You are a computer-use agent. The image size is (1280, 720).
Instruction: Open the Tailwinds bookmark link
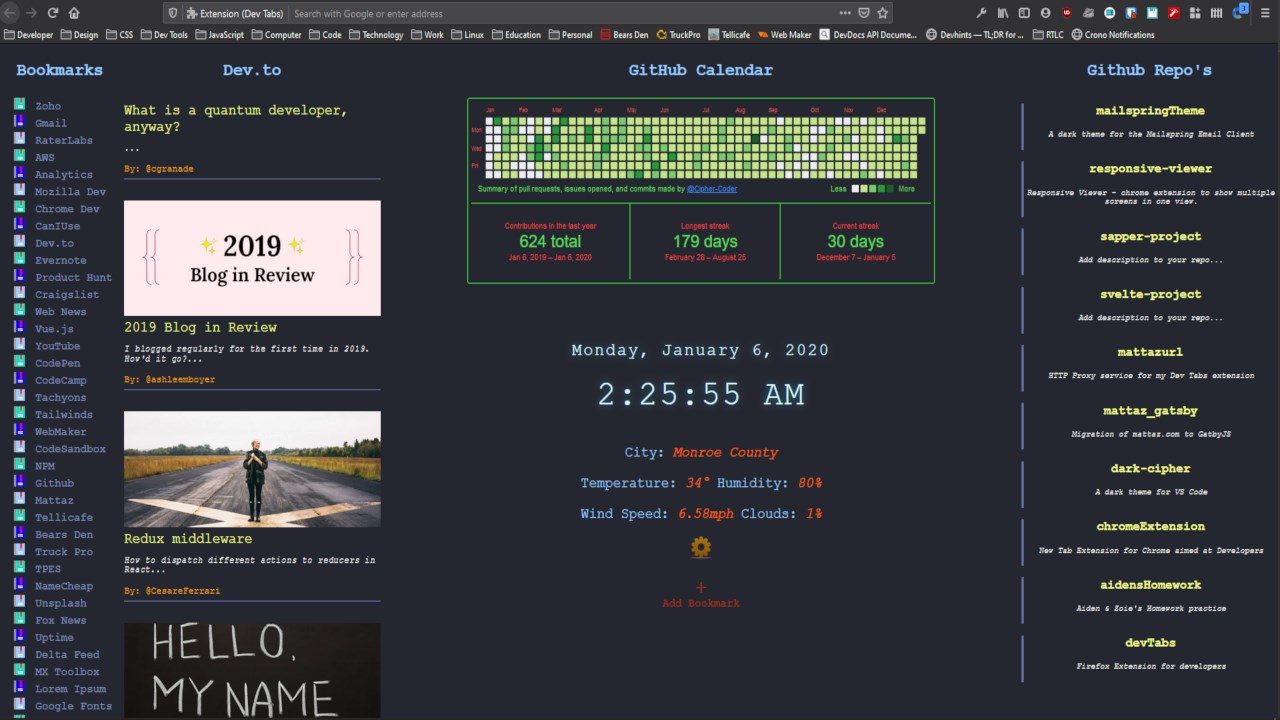[x=63, y=414]
